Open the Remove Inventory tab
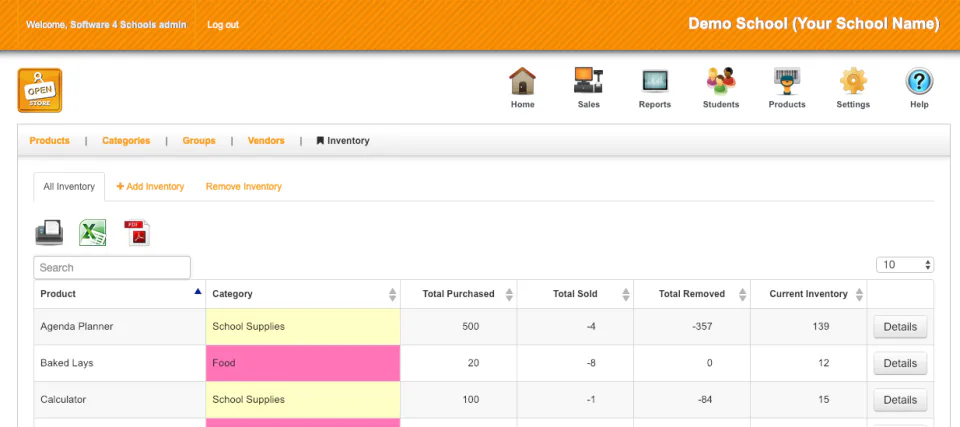The image size is (960, 427). pos(244,186)
